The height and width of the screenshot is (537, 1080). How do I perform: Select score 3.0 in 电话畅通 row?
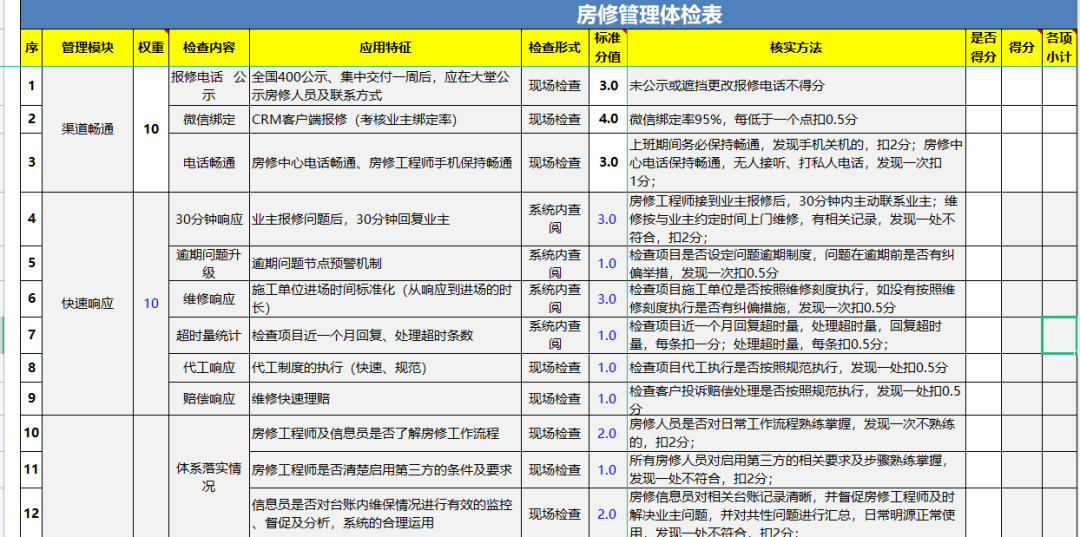tap(608, 162)
